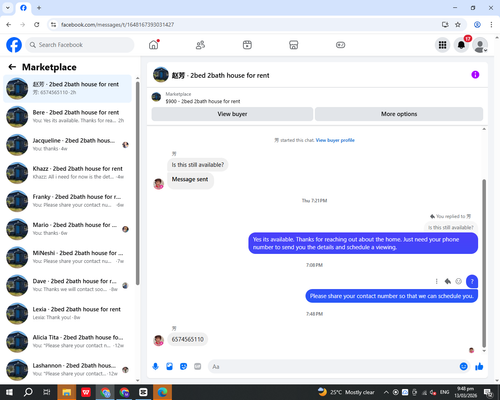Reload the page in Chrome
Image resolution: width=500 pixels, height=400 pixels.
(37, 25)
